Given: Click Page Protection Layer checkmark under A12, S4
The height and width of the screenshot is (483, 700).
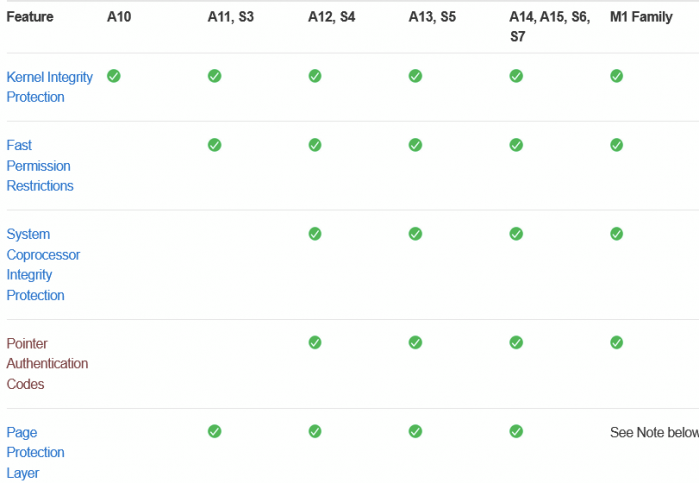Looking at the screenshot, I should click(315, 432).
